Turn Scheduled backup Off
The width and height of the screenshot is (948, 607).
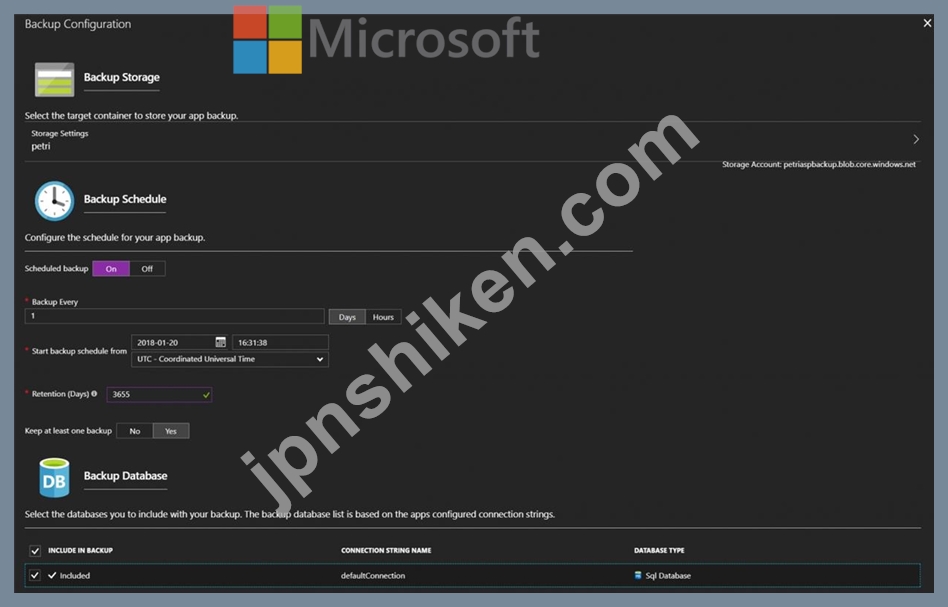[147, 269]
